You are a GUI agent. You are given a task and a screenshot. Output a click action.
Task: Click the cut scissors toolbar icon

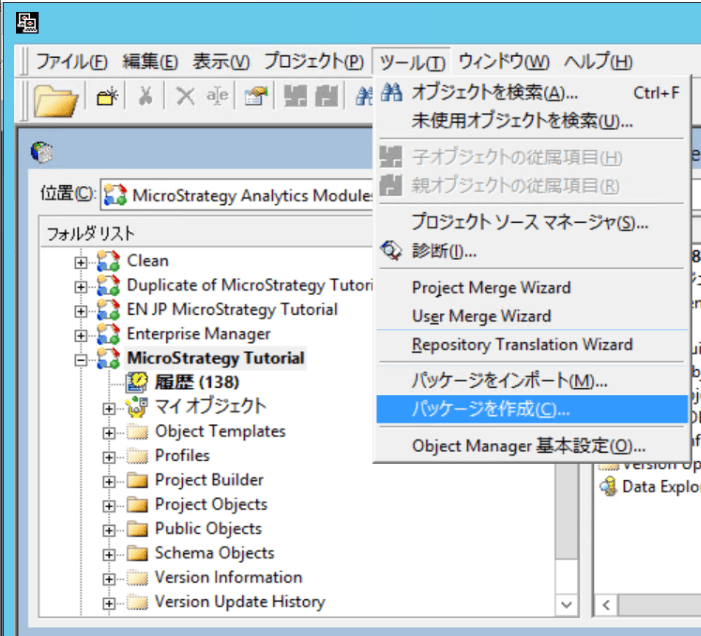click(145, 96)
